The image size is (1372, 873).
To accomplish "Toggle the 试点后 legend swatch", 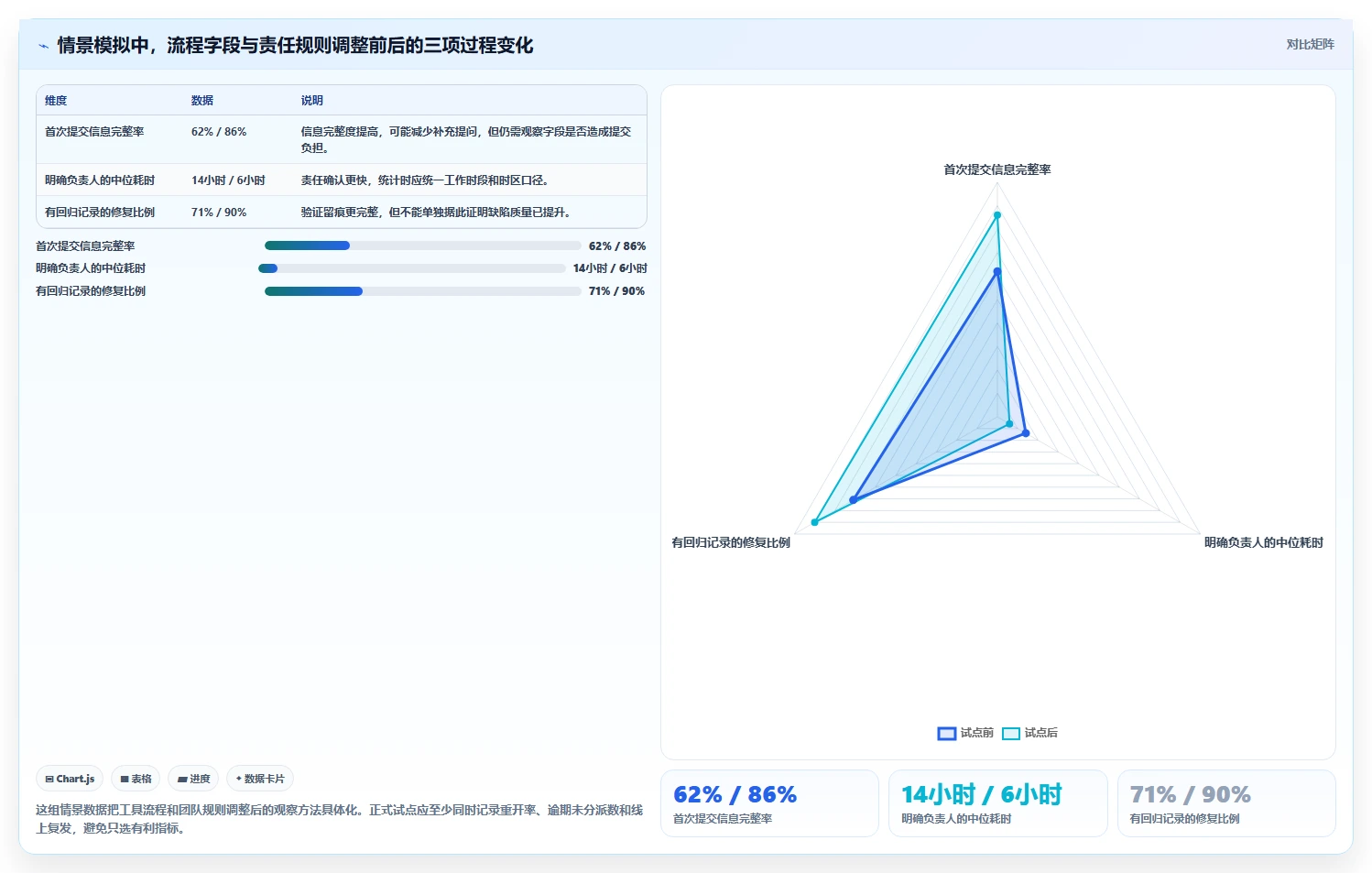I will [1011, 733].
